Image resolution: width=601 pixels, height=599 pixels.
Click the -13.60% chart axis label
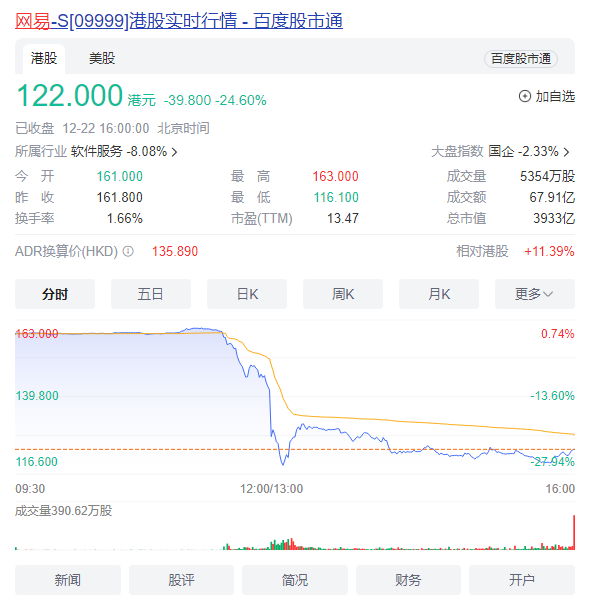pyautogui.click(x=552, y=396)
